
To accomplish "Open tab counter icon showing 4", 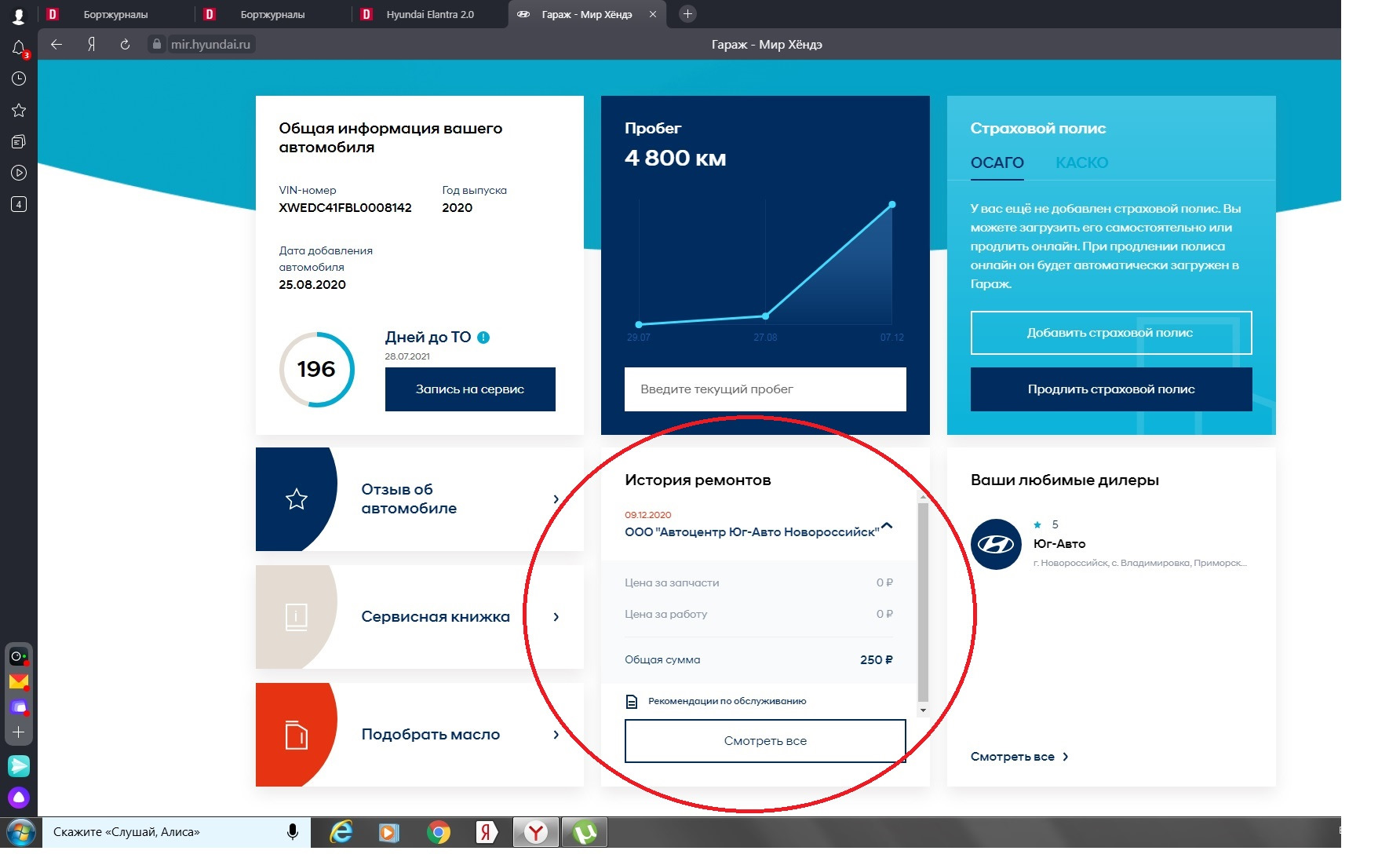I will (19, 204).
